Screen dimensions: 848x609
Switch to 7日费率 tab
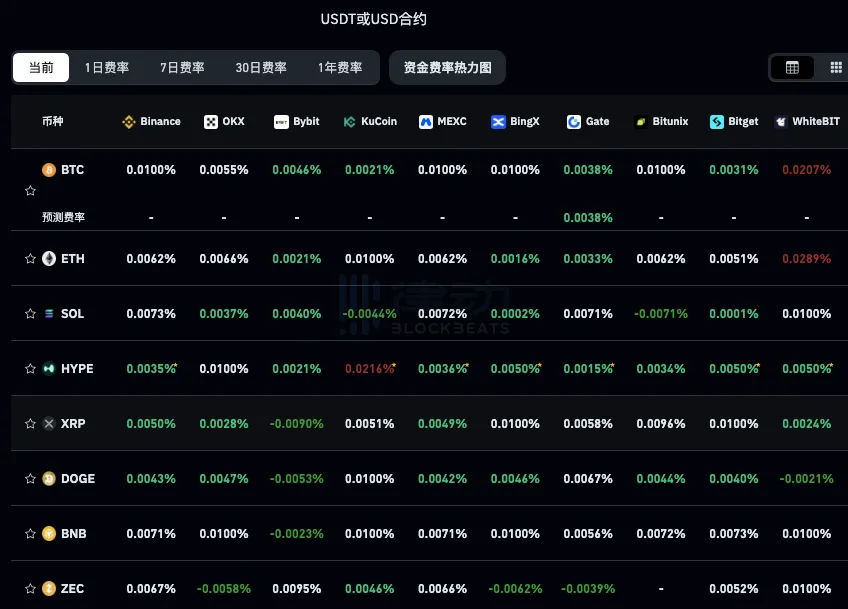pos(182,68)
